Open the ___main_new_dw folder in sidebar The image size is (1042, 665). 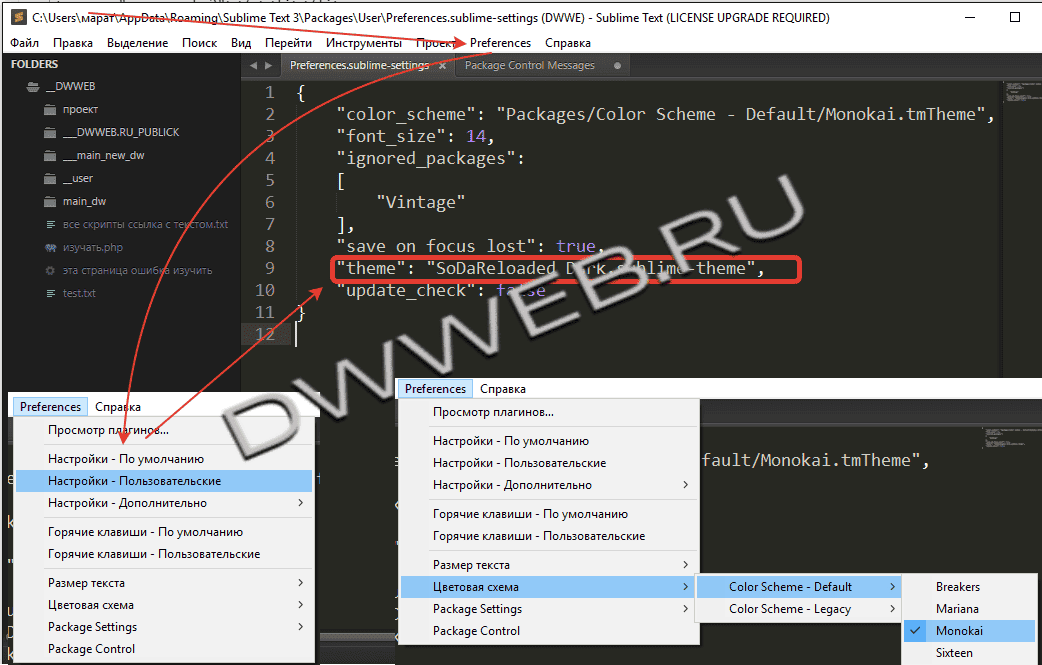103,156
